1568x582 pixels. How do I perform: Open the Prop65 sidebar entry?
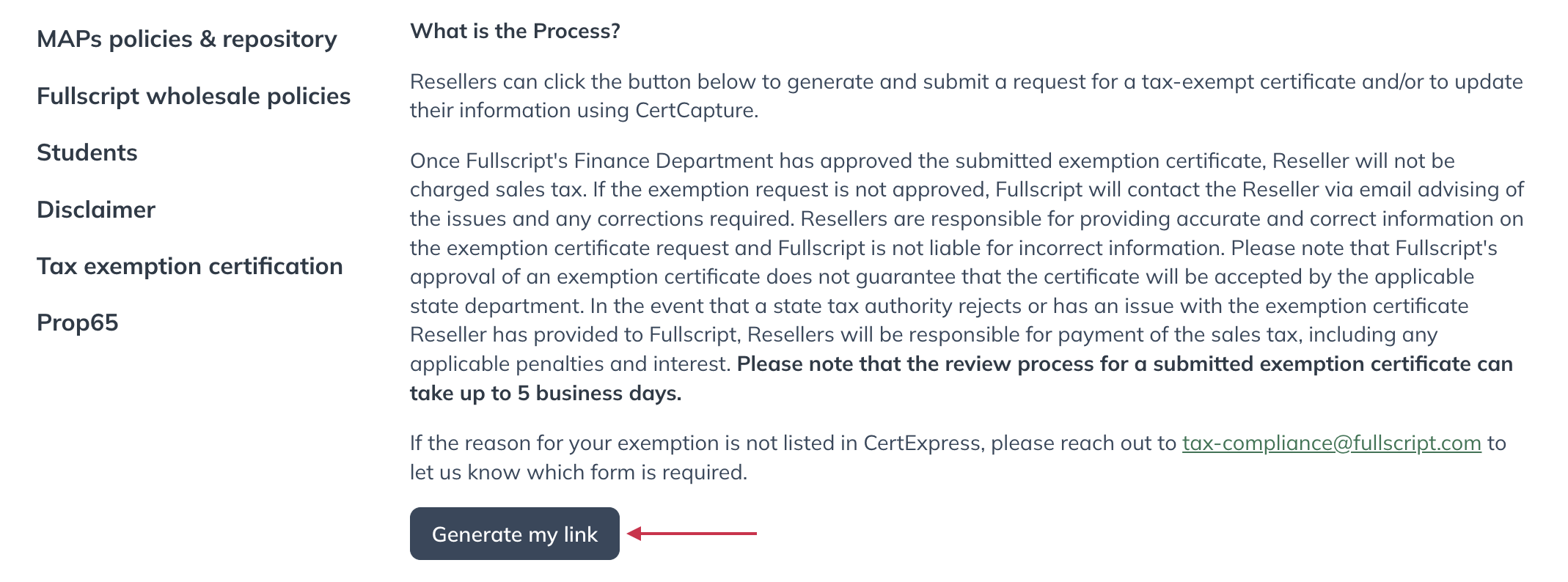(78, 323)
